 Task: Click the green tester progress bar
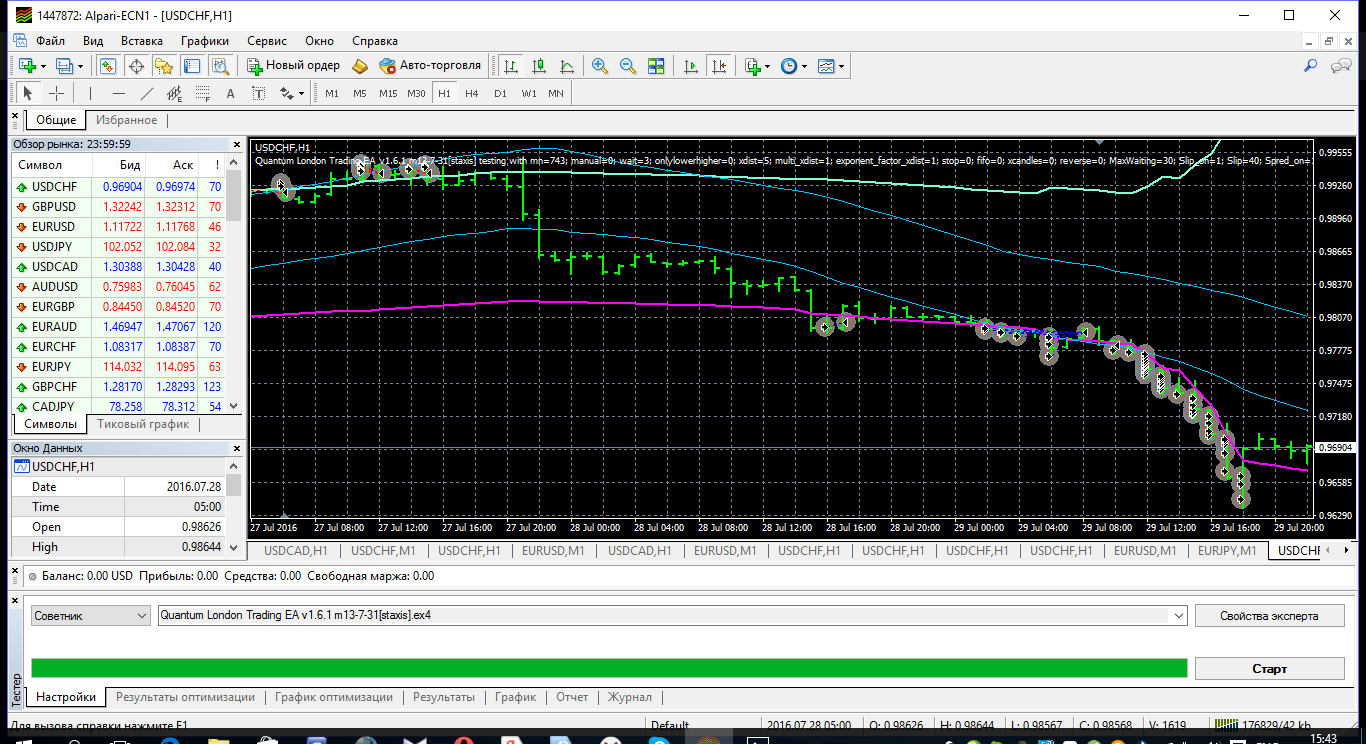coord(609,668)
